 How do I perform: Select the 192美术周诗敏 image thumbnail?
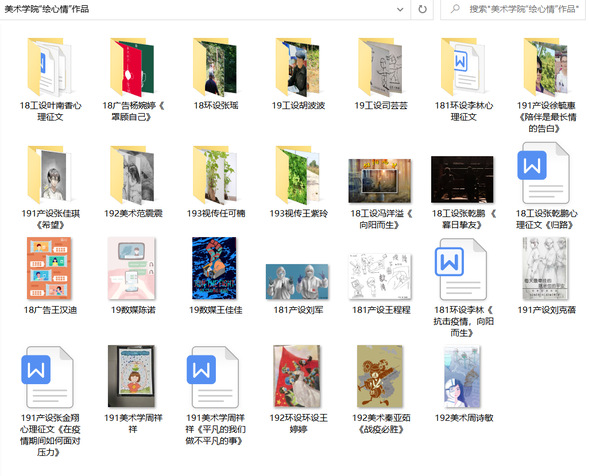pos(462,376)
